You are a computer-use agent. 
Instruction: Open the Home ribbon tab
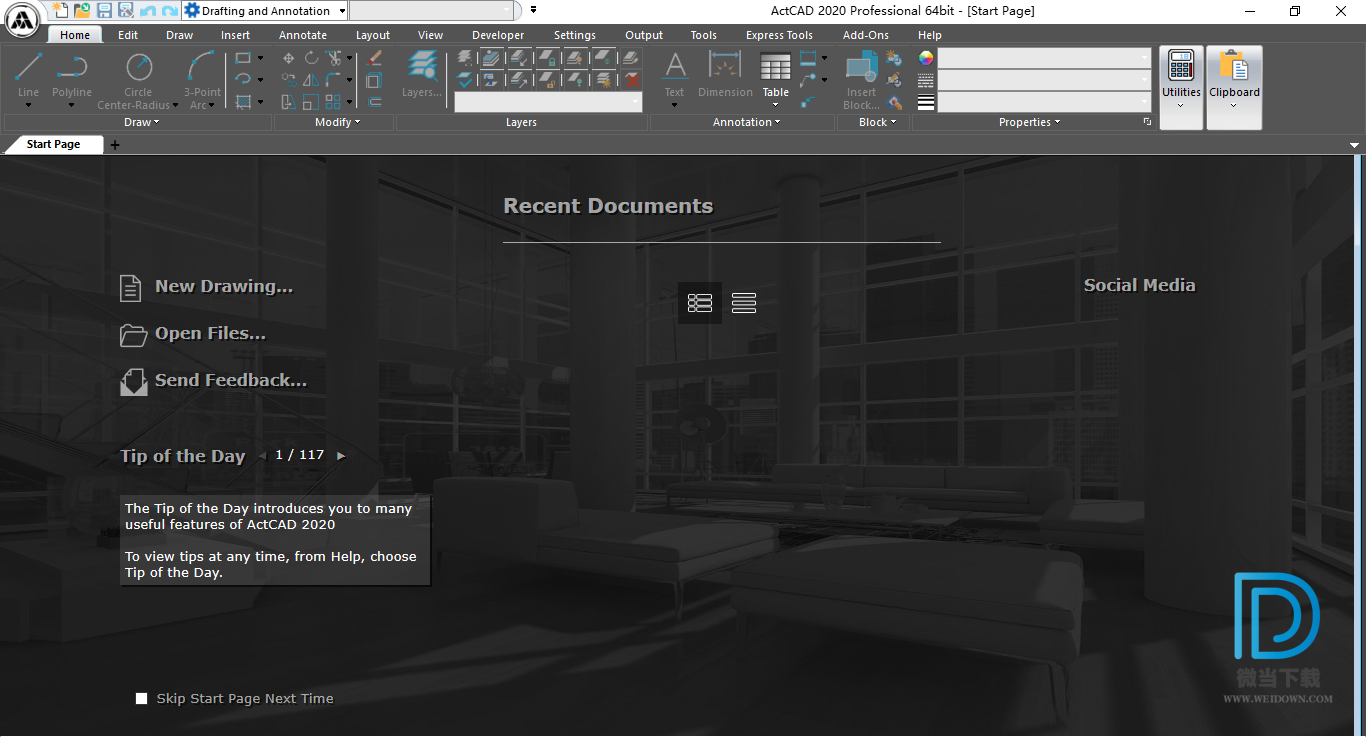click(75, 35)
